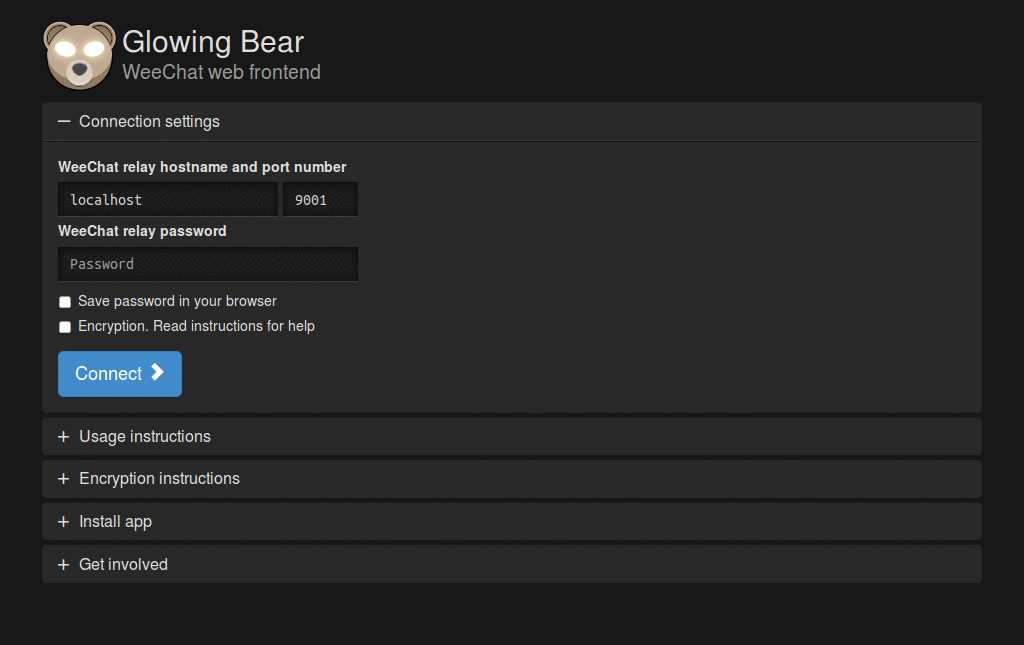Image resolution: width=1024 pixels, height=645 pixels.
Task: Expand the Encryption instructions section
Action: (159, 478)
